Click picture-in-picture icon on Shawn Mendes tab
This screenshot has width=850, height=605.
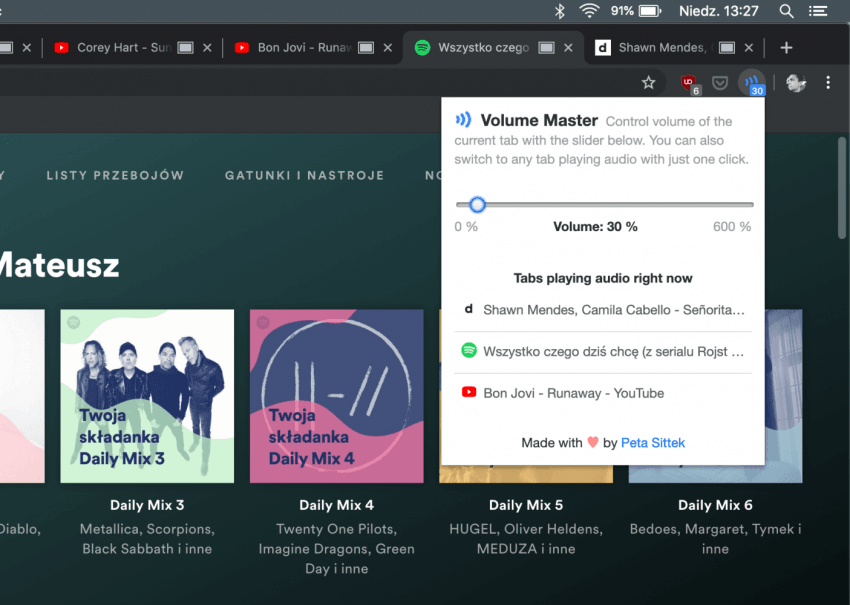(727, 48)
